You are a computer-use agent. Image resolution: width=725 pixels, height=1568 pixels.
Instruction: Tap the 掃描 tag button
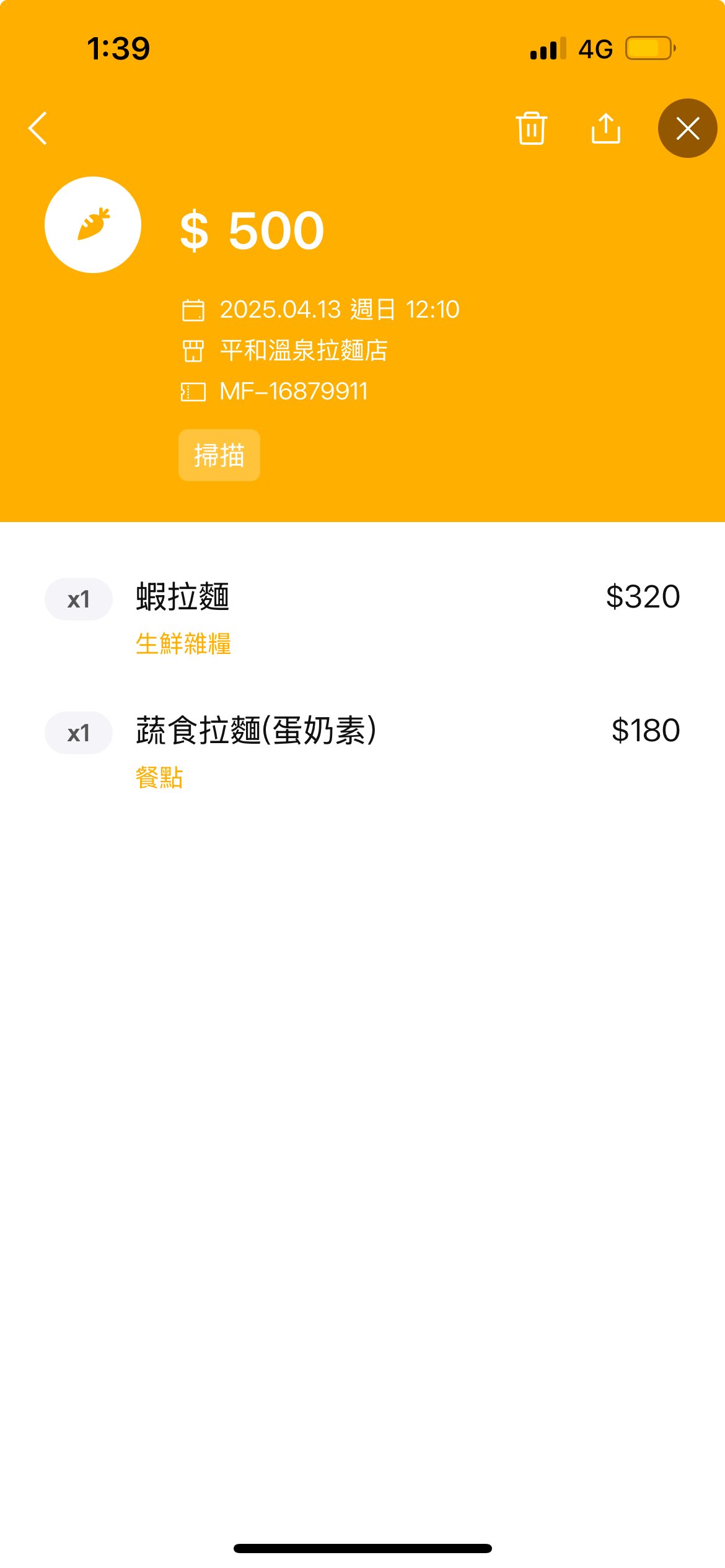pos(219,455)
